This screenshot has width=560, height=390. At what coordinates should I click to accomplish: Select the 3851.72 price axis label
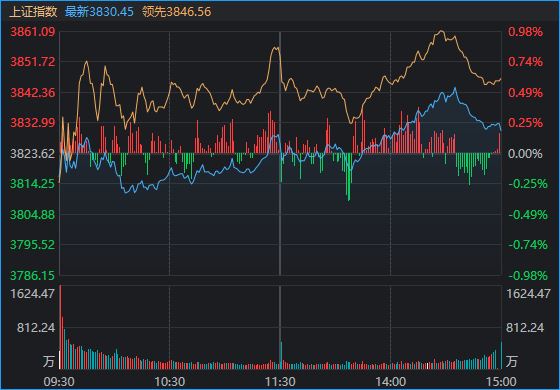point(33,62)
